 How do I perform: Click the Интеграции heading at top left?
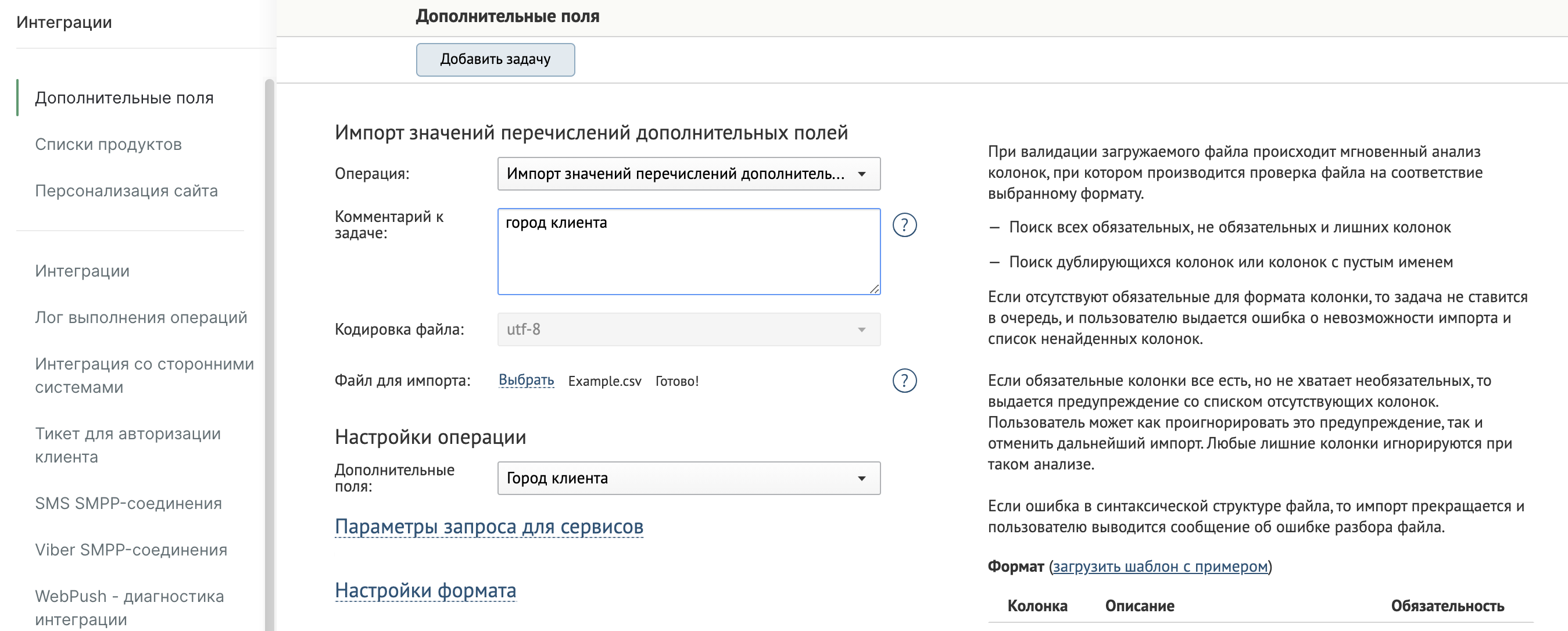[64, 22]
